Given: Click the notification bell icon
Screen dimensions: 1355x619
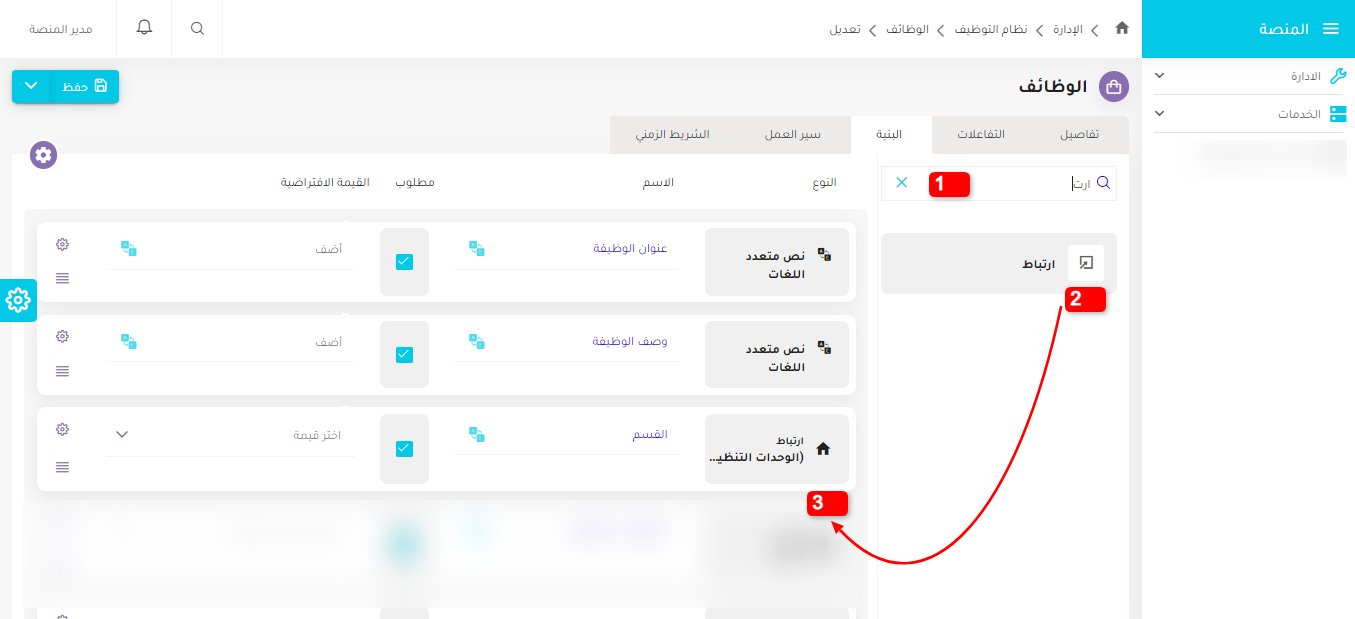Looking at the screenshot, I should tap(143, 27).
